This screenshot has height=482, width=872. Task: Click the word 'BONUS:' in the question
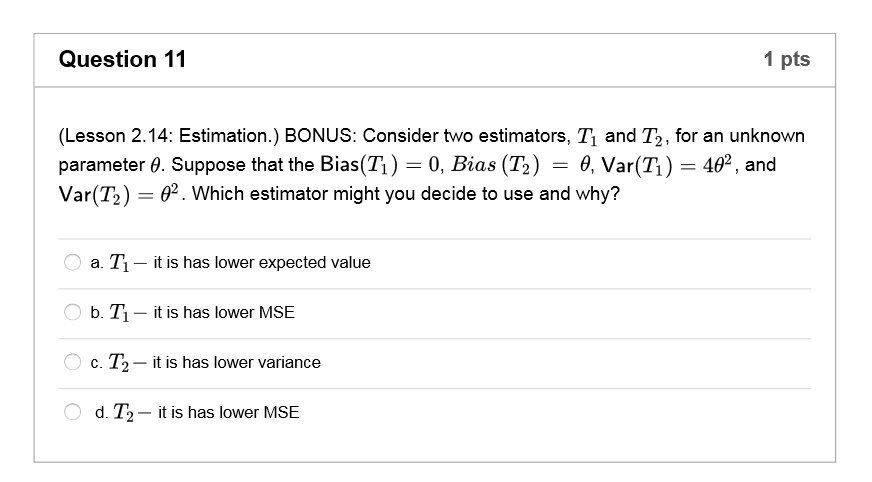tap(320, 136)
